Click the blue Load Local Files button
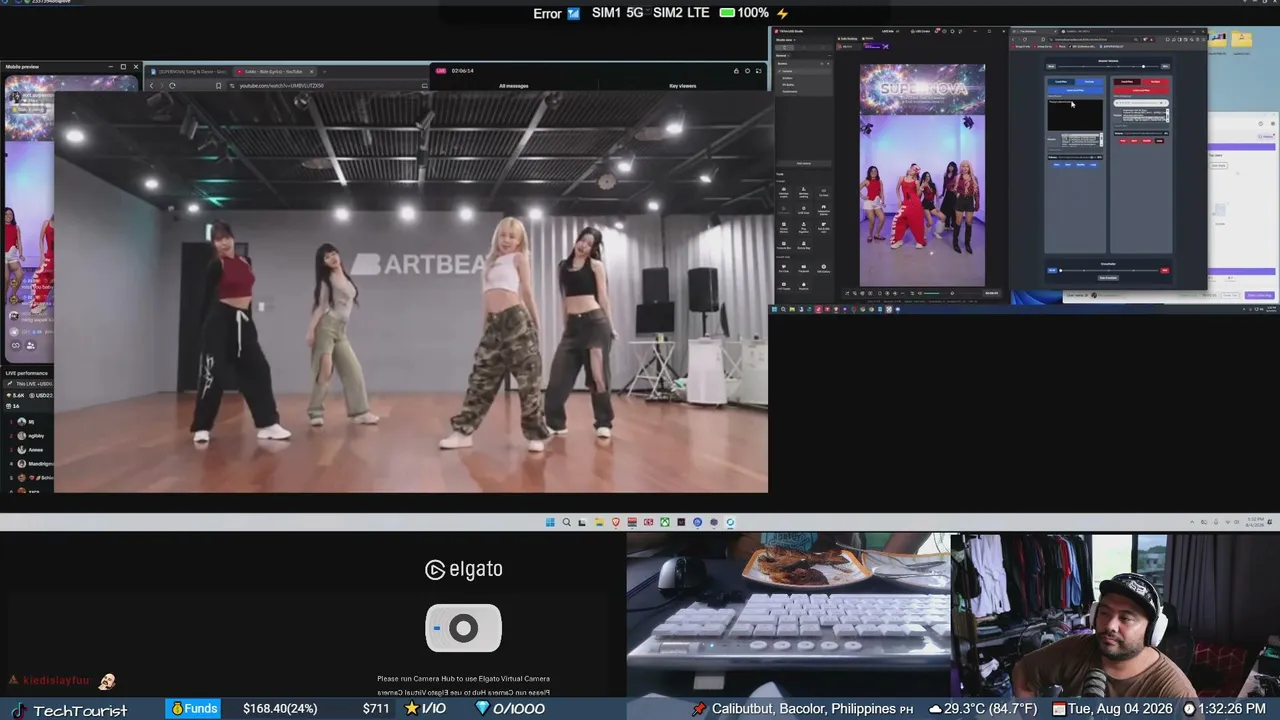The image size is (1280, 720). coord(1075,90)
